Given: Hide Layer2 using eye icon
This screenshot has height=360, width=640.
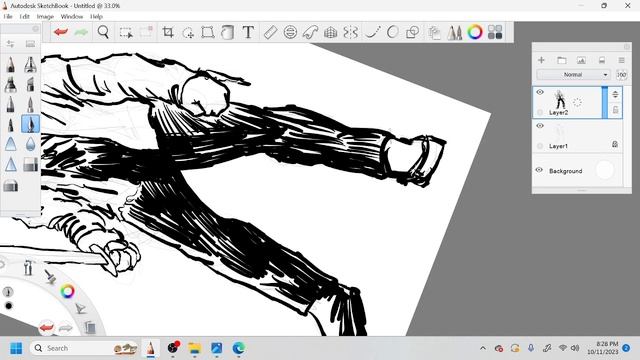Looking at the screenshot, I should coord(540,92).
